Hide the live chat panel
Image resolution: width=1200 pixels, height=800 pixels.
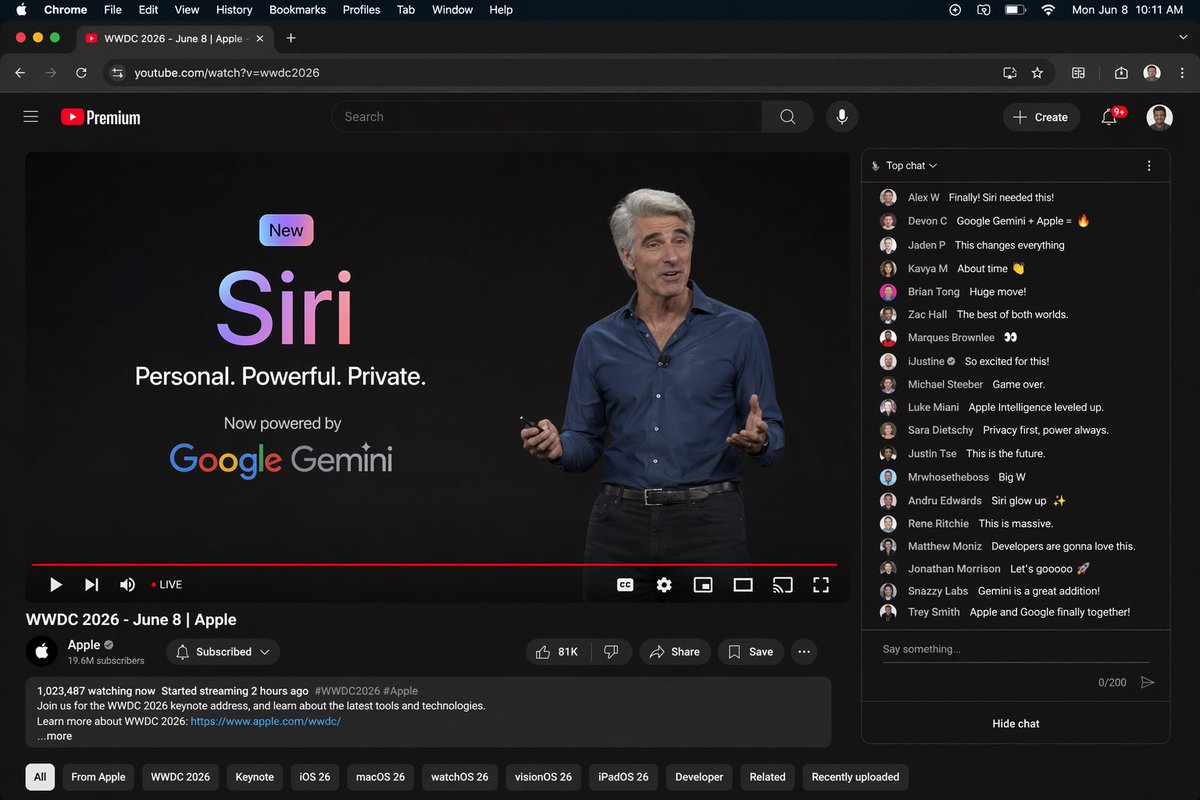click(1015, 724)
